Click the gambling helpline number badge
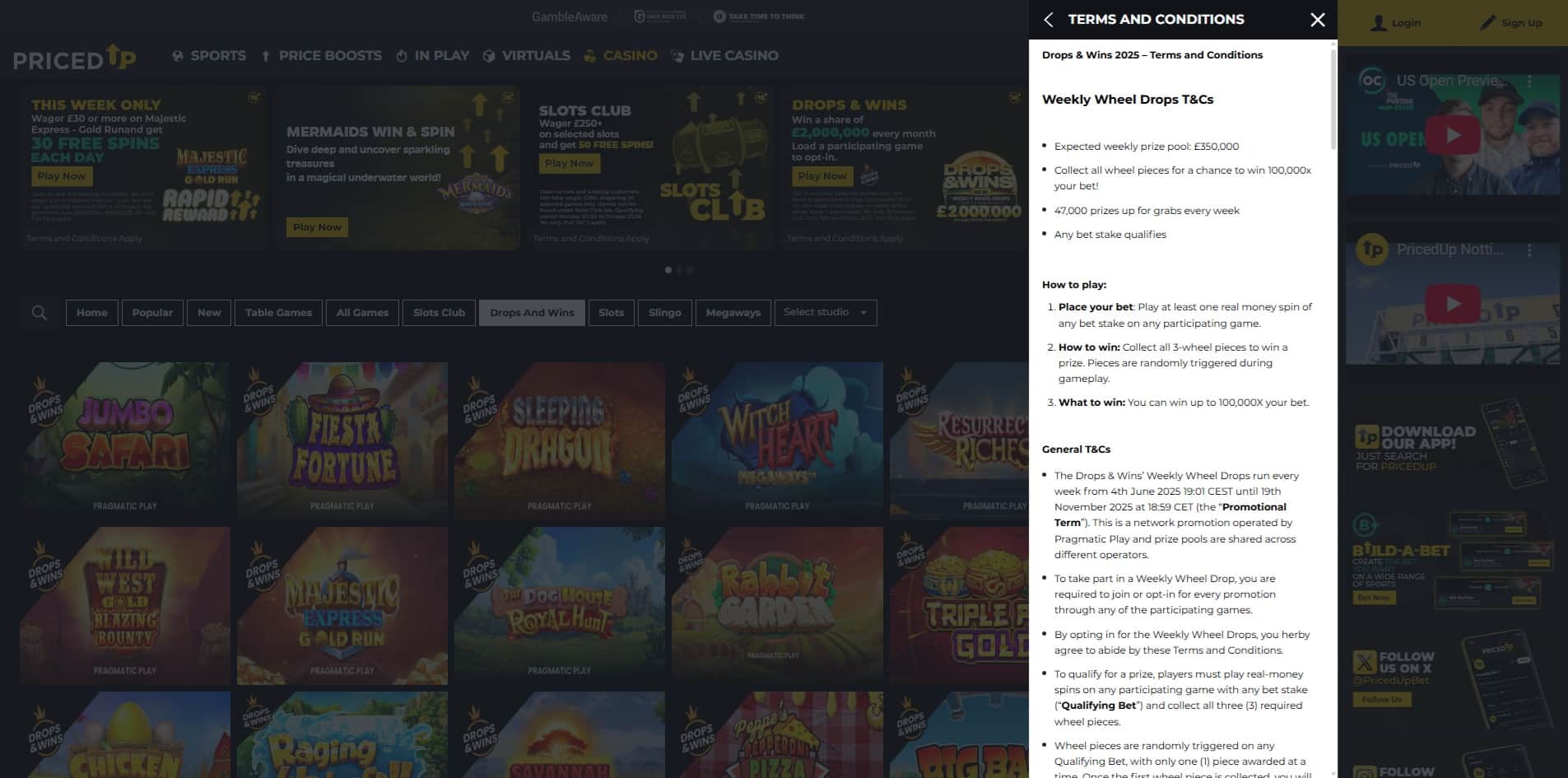The height and width of the screenshot is (778, 1568). coord(660,16)
